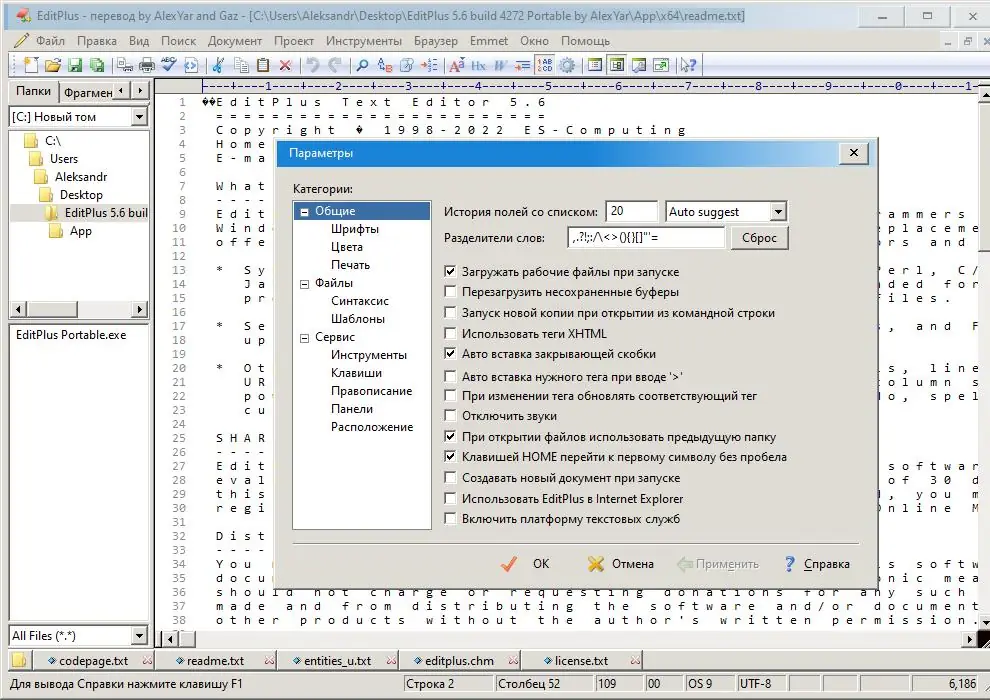Switch to readme.txt document tab
Viewport: 990px width, 700px height.
pos(215,661)
